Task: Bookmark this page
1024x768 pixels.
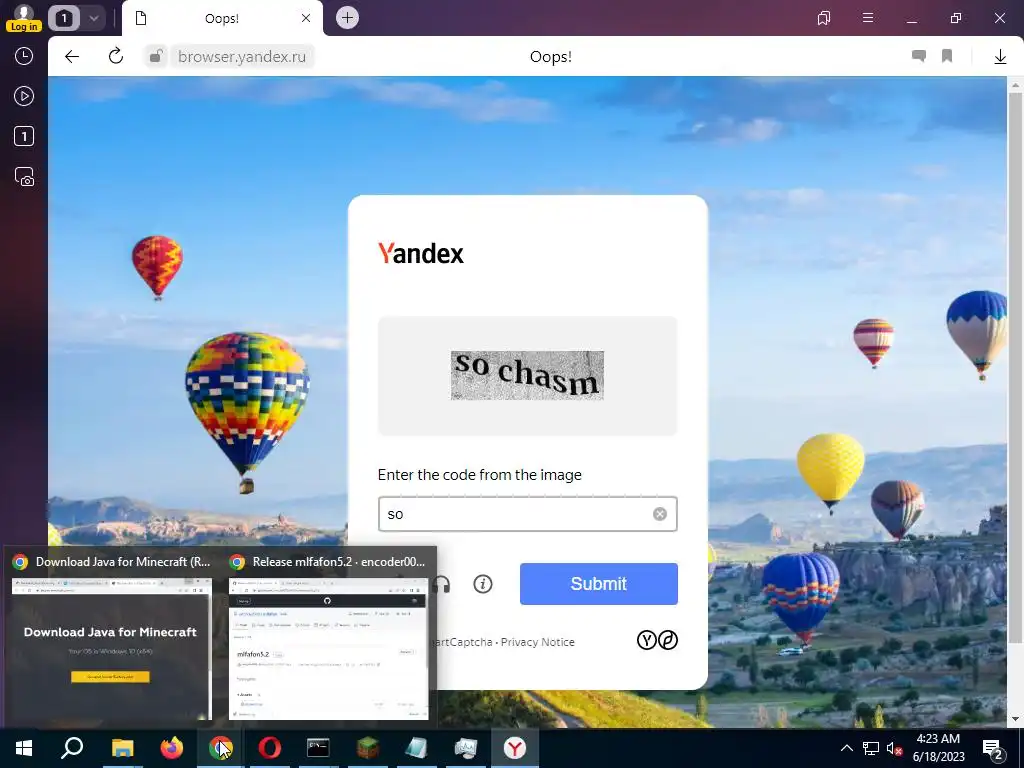Action: tap(947, 56)
